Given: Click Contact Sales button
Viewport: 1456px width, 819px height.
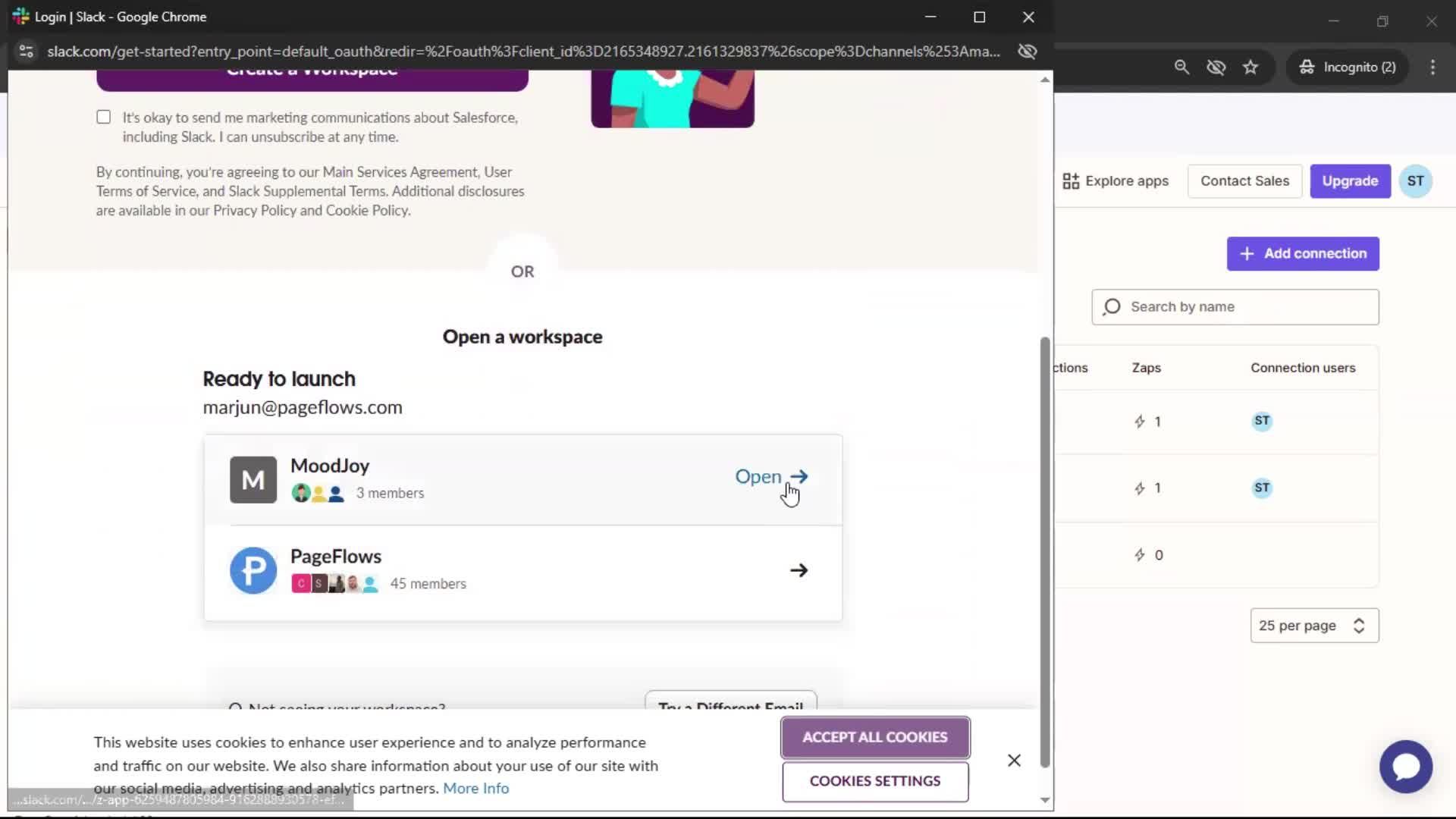Looking at the screenshot, I should tap(1244, 181).
